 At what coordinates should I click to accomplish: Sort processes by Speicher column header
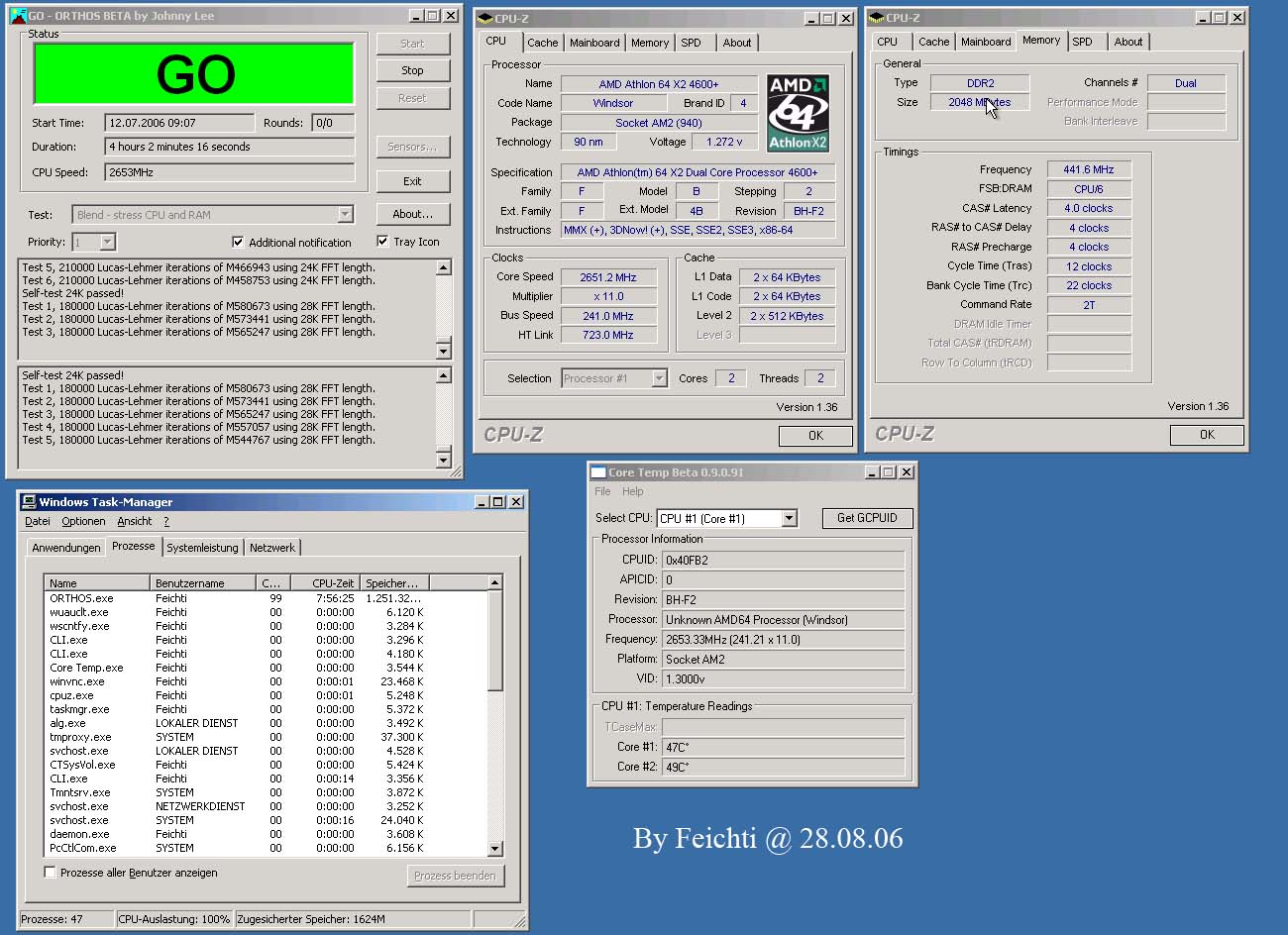pos(394,583)
